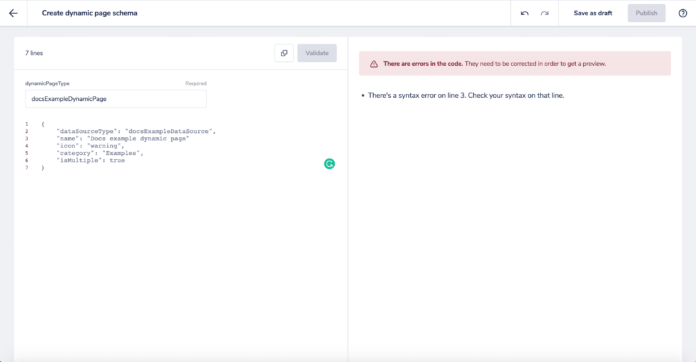Viewport: 696px width, 362px height.
Task: Select the "Required" label
Action: coord(196,83)
